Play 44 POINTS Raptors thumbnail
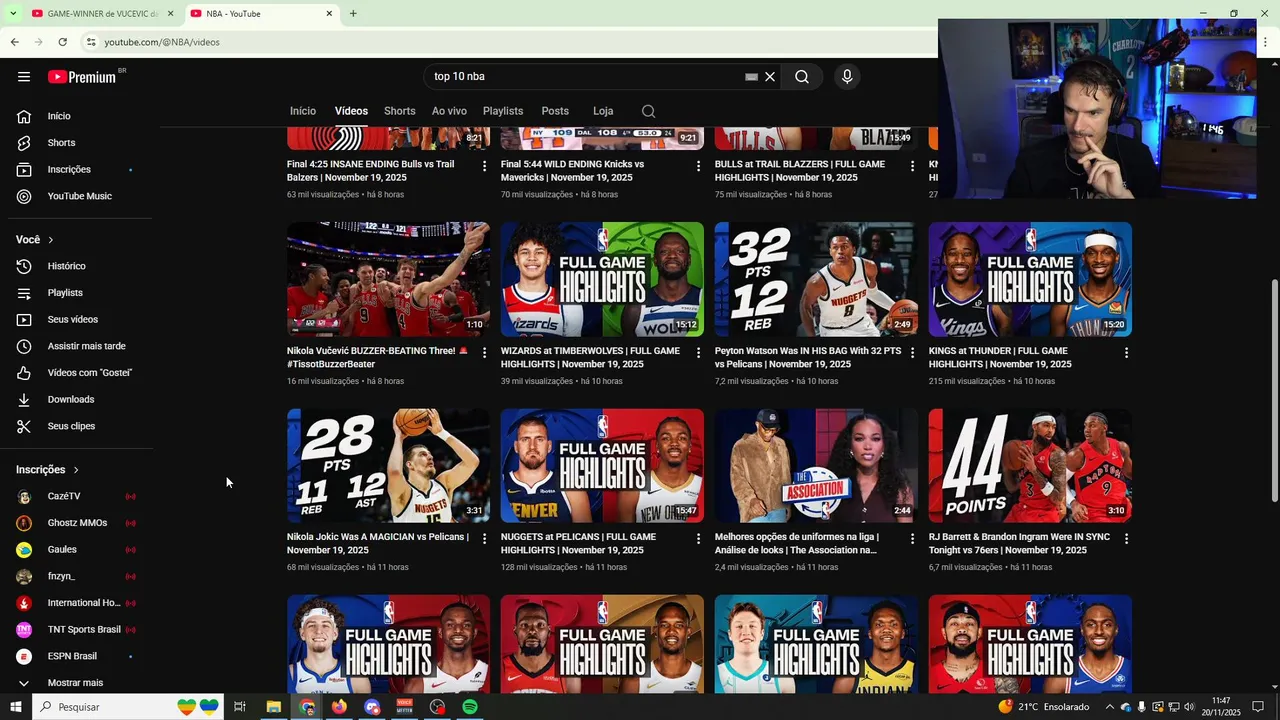1280x720 pixels. [x=1030, y=465]
